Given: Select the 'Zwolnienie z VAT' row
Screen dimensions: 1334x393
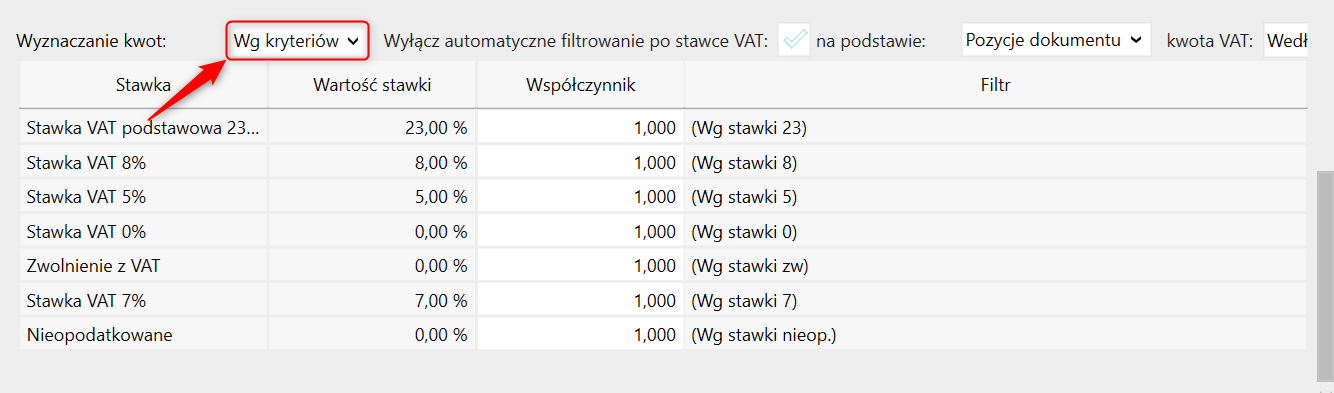Looking at the screenshot, I should [663, 266].
